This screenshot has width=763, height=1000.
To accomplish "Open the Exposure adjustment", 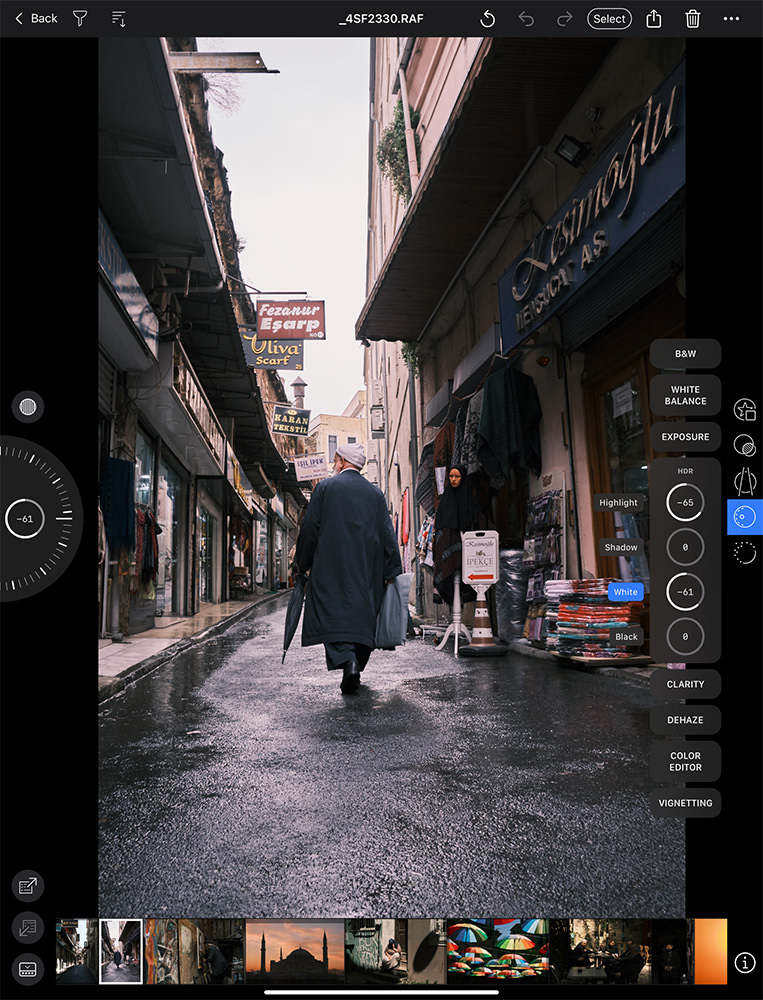I will (685, 437).
